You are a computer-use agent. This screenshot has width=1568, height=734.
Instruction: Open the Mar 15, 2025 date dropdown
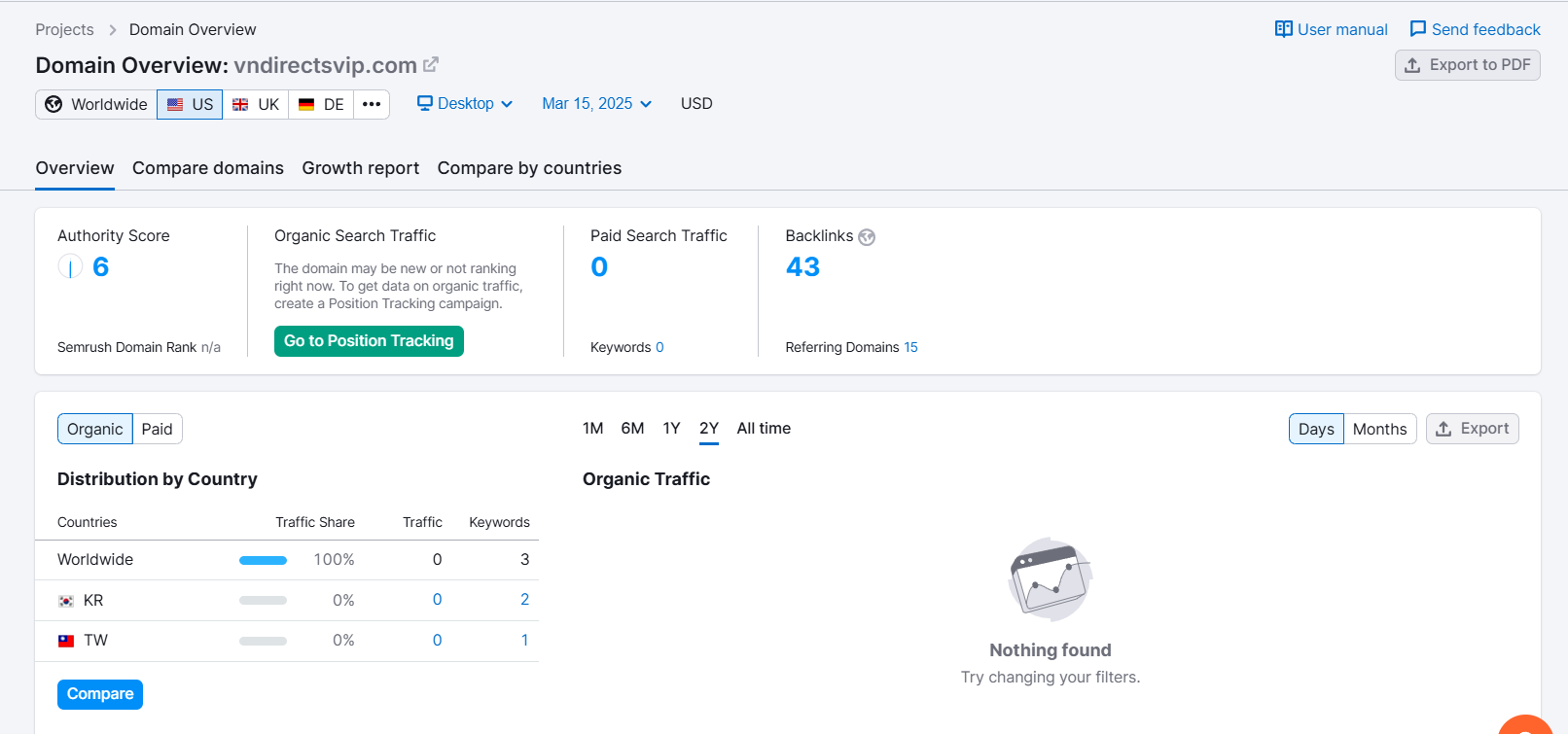tap(596, 103)
